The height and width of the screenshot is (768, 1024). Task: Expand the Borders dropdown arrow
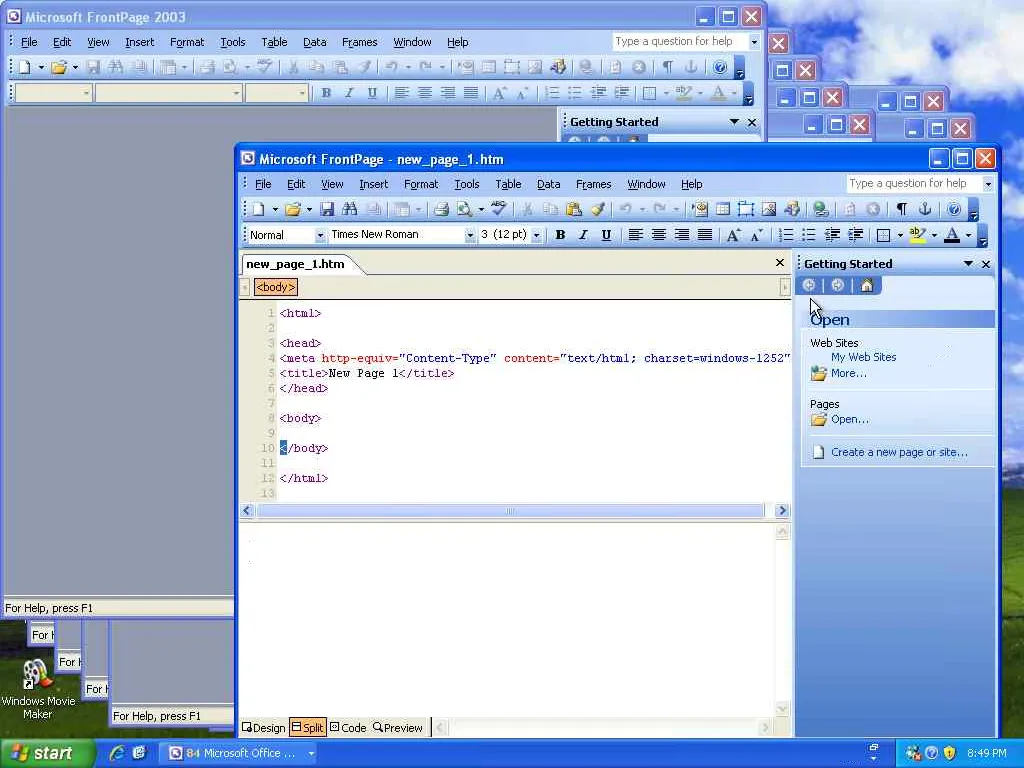click(901, 235)
